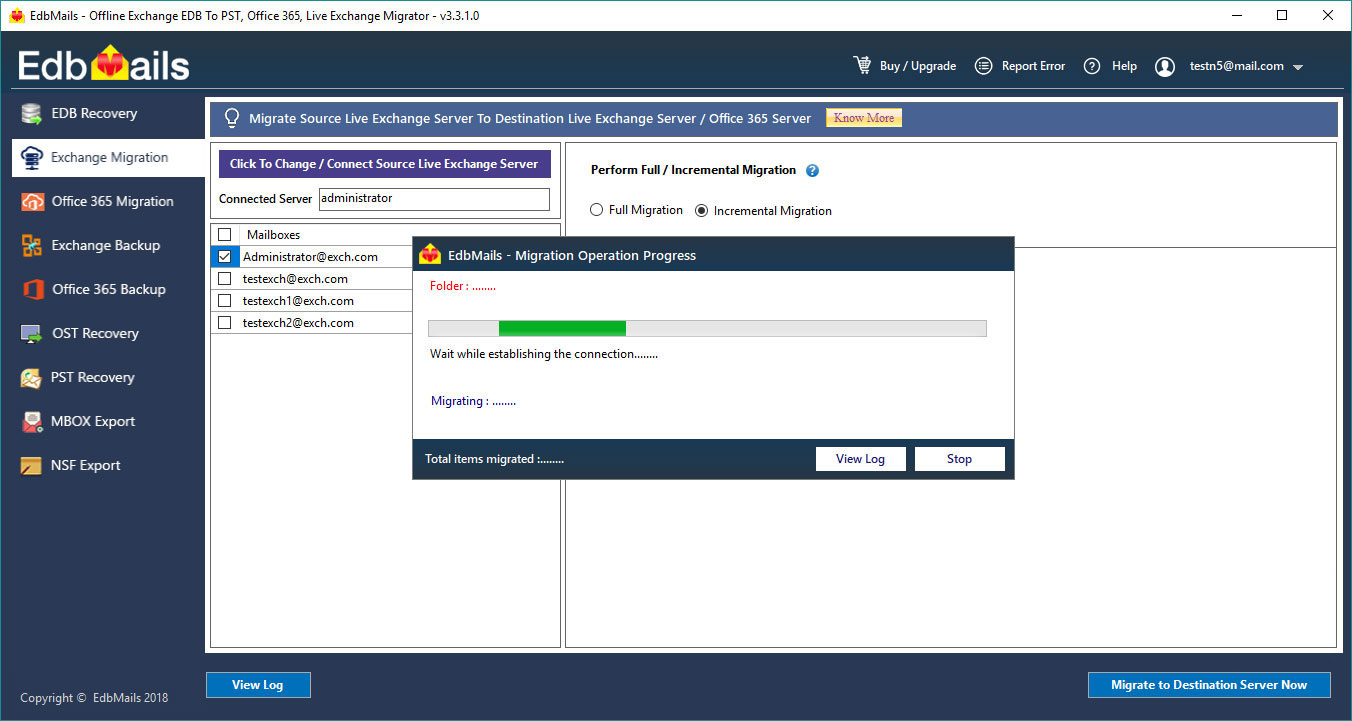
Task: Click the Buy / Upgrade cart icon
Action: click(x=862, y=65)
